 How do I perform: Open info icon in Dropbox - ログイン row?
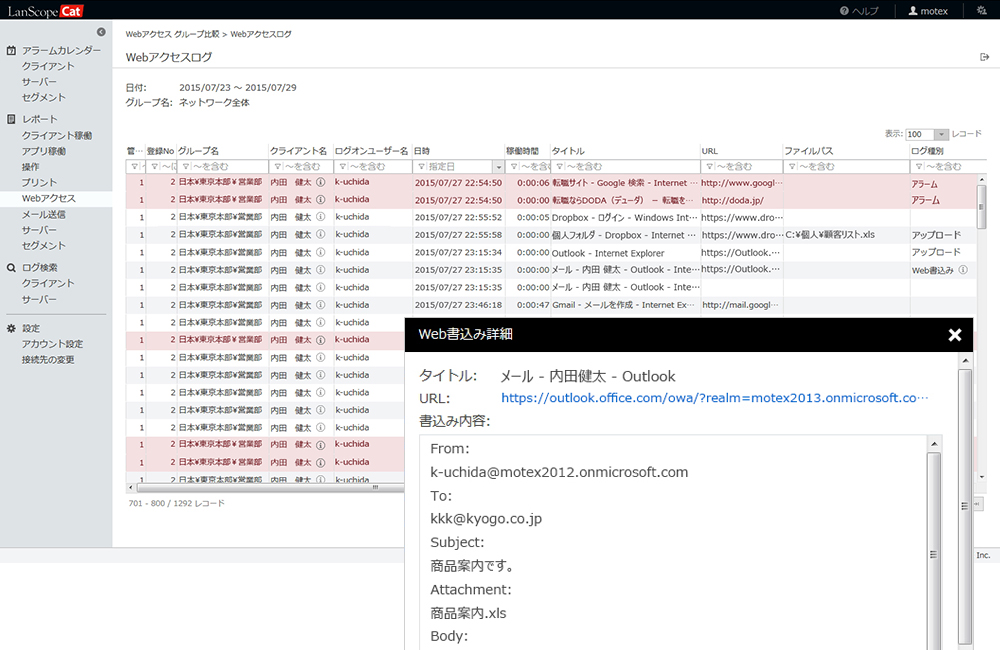click(321, 217)
